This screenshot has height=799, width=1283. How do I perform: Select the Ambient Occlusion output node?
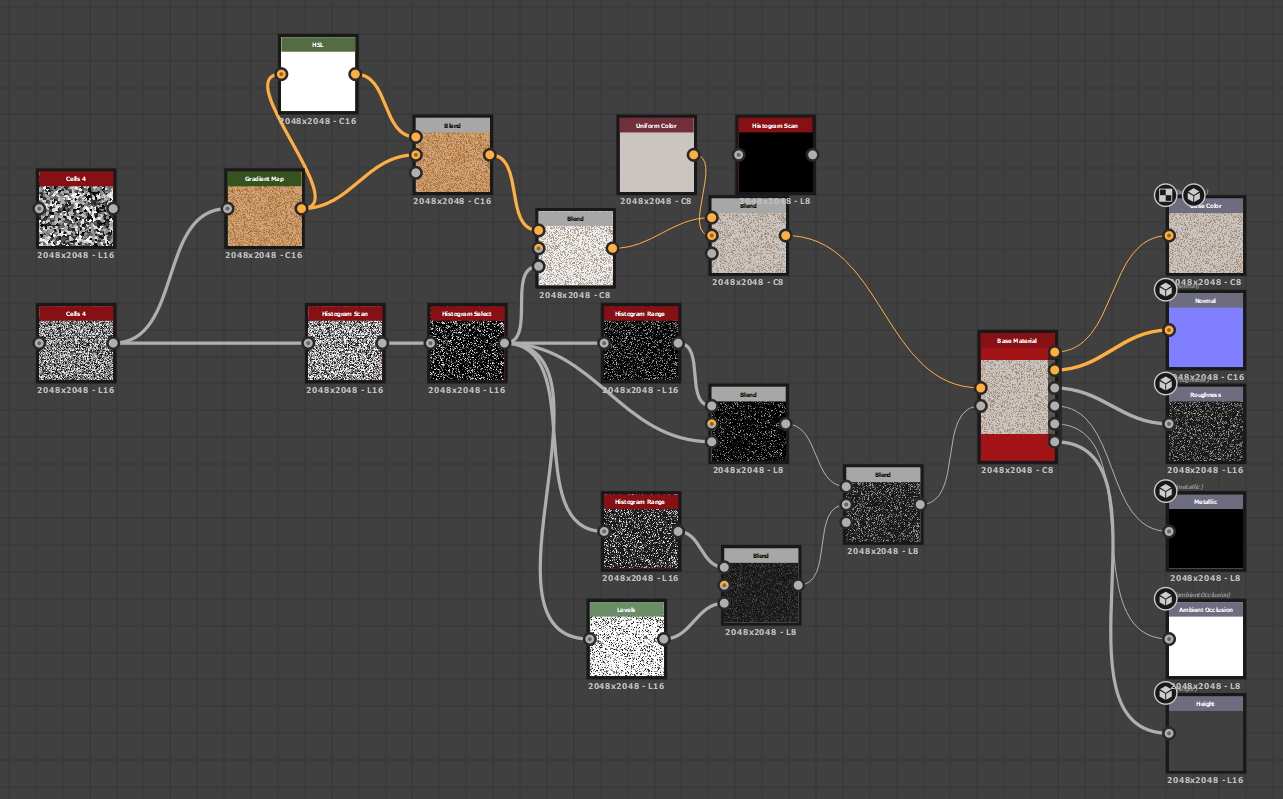(1206, 639)
